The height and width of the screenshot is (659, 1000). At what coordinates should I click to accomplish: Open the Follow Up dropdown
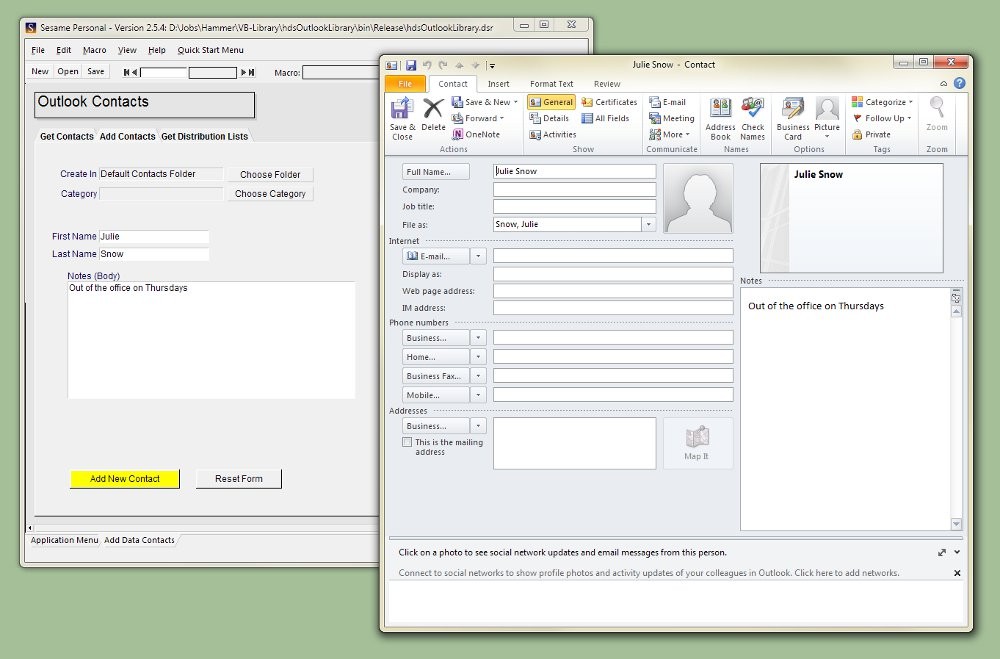click(881, 118)
